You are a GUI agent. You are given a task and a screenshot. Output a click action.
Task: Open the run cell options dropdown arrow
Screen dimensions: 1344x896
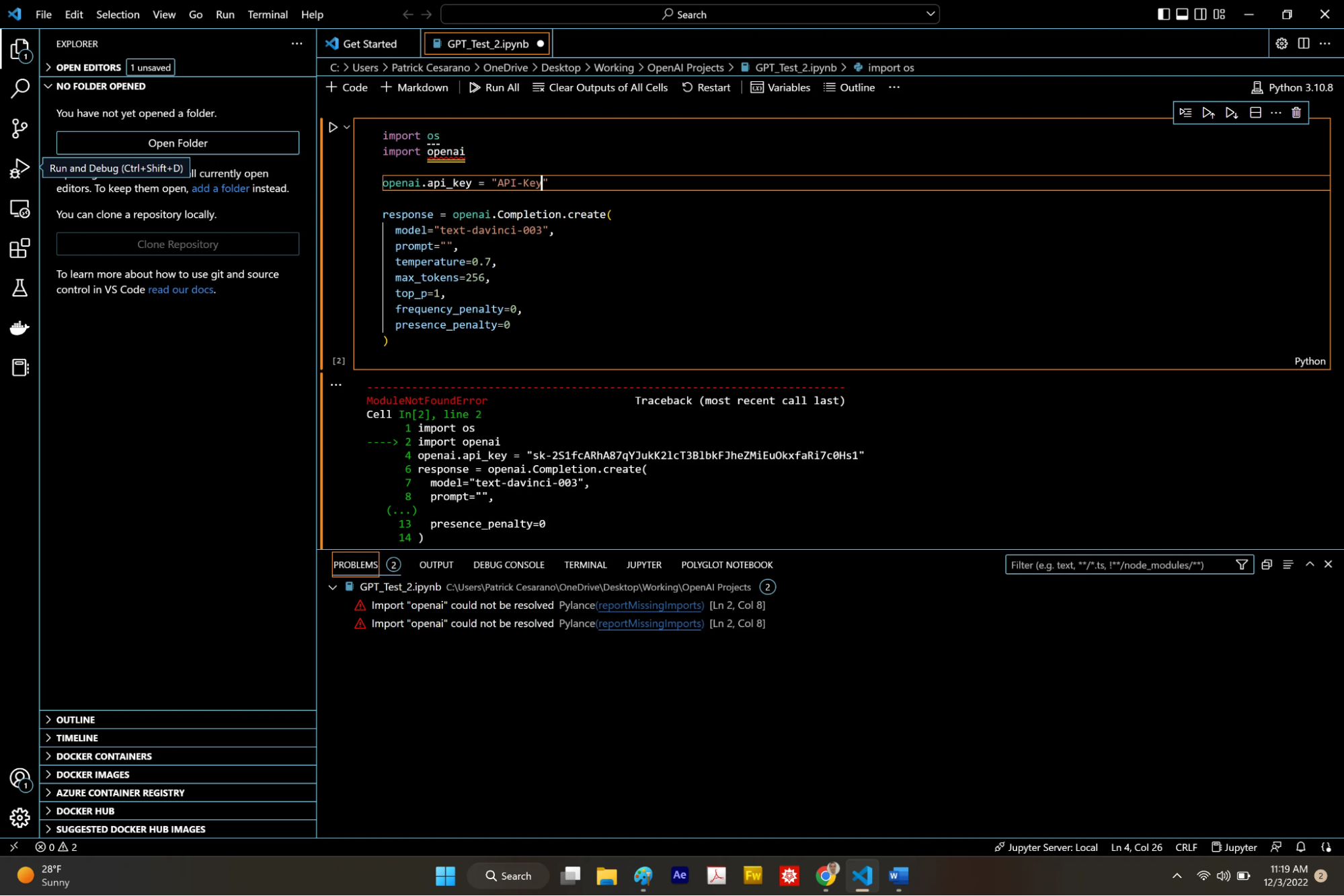point(347,127)
